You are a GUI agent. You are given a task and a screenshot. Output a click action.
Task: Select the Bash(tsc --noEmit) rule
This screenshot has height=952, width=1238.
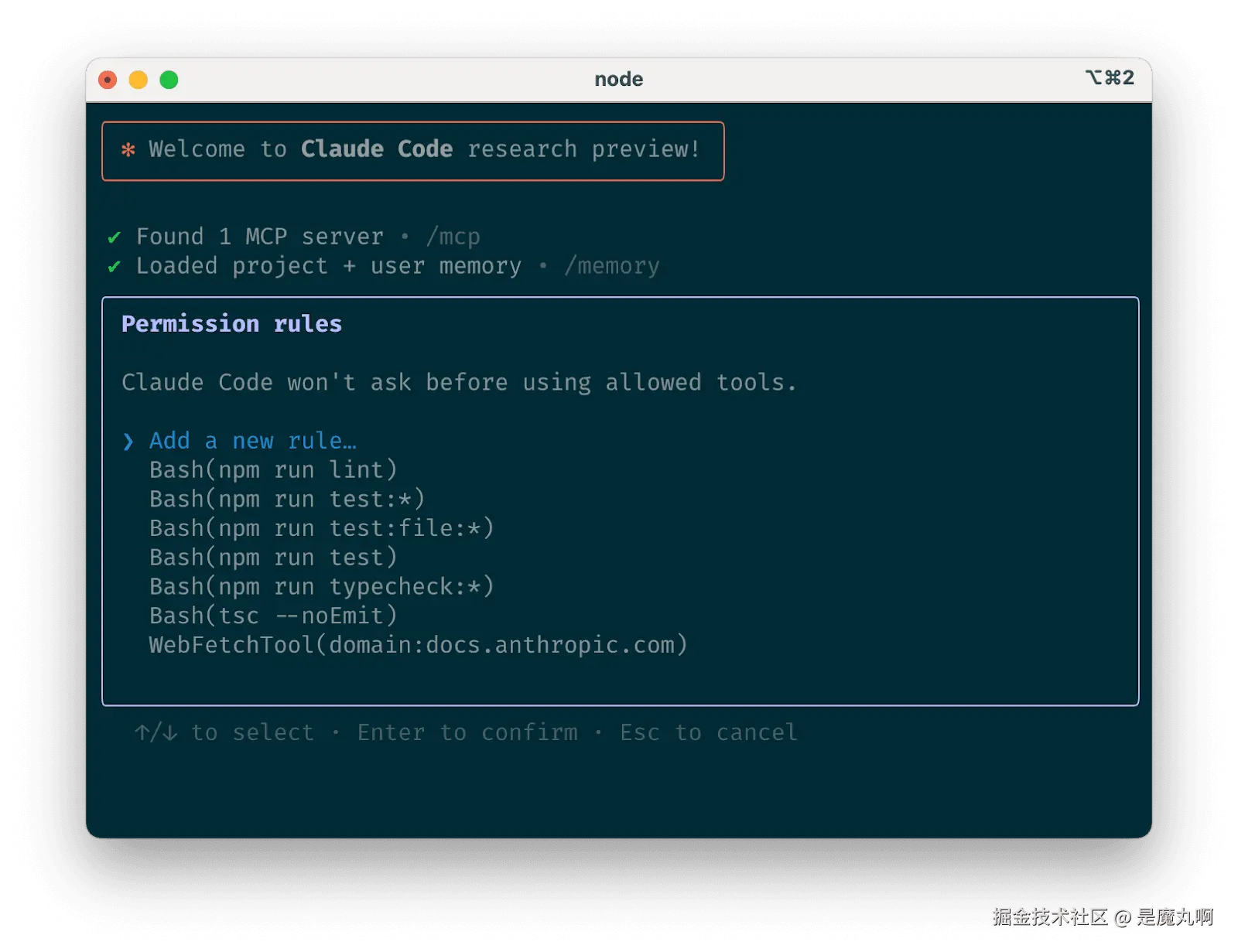pyautogui.click(x=273, y=616)
